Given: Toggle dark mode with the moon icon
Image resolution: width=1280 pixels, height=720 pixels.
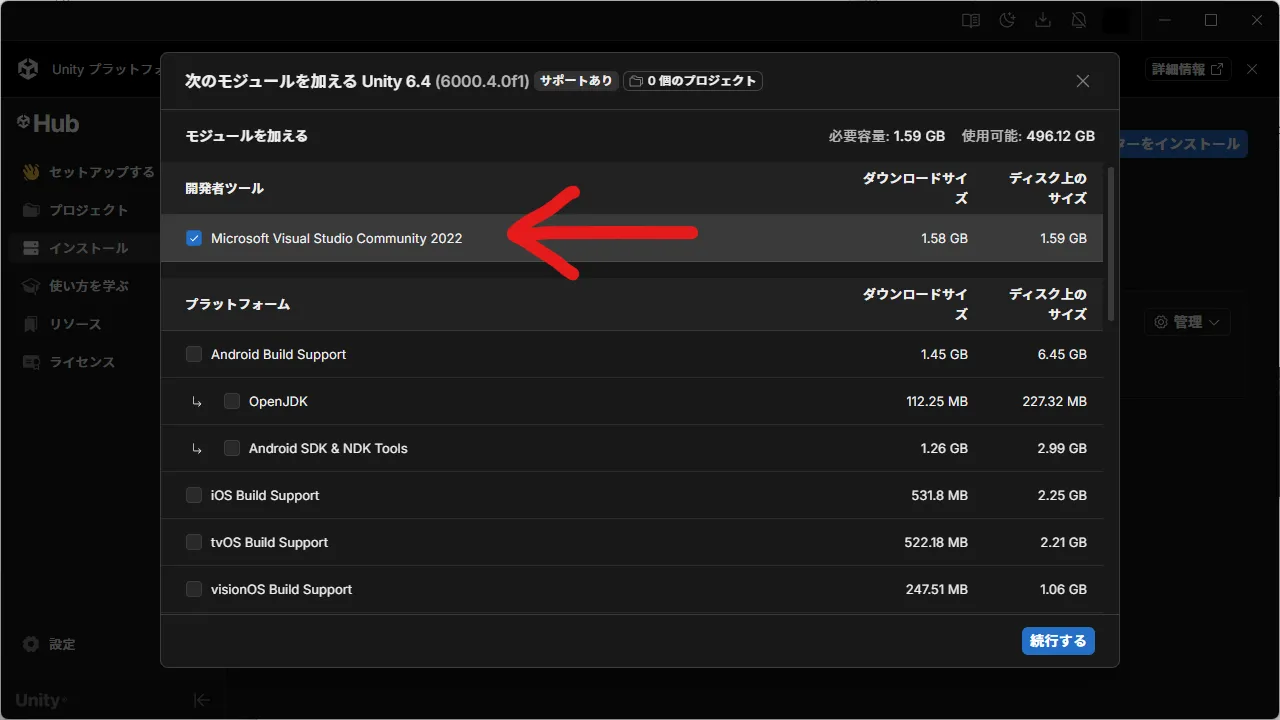Looking at the screenshot, I should [x=1006, y=19].
